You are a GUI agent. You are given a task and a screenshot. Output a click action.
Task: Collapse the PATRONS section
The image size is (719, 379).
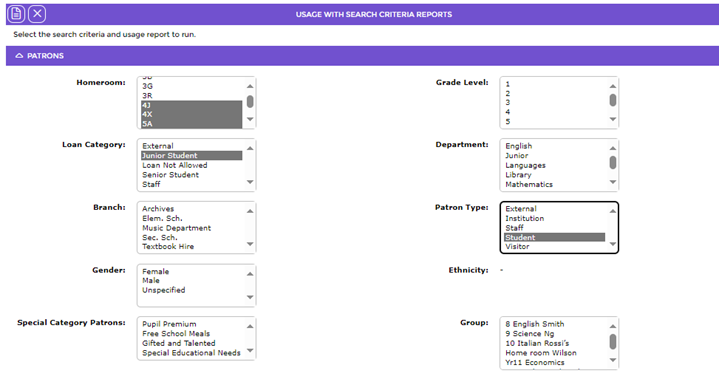click(19, 56)
